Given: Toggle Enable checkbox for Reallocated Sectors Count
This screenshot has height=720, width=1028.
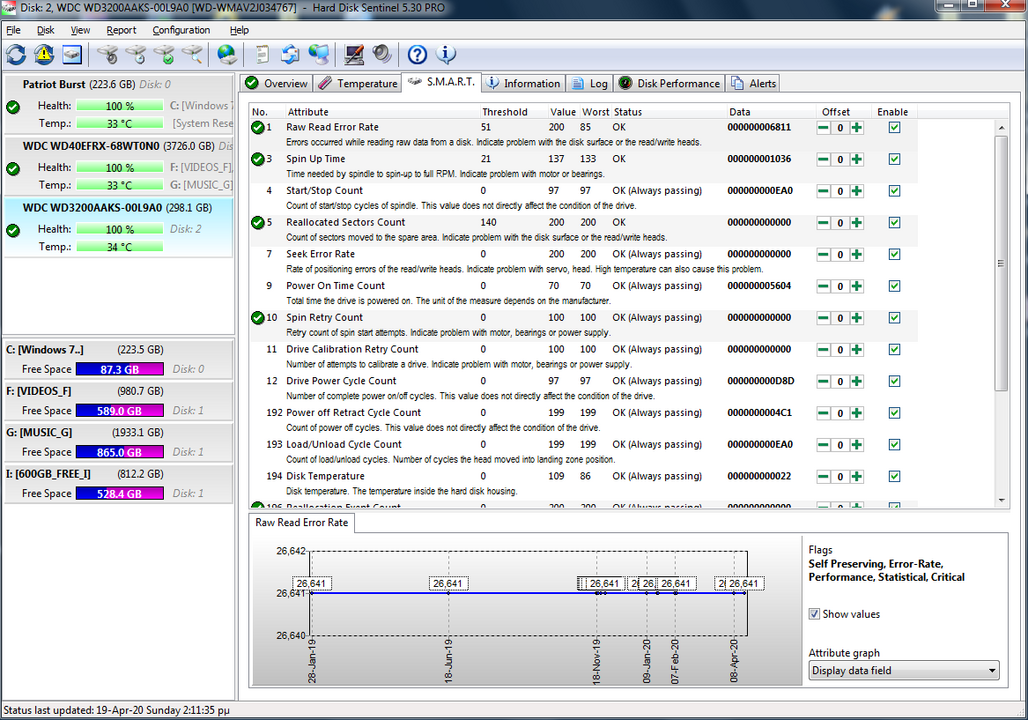Looking at the screenshot, I should tap(894, 222).
